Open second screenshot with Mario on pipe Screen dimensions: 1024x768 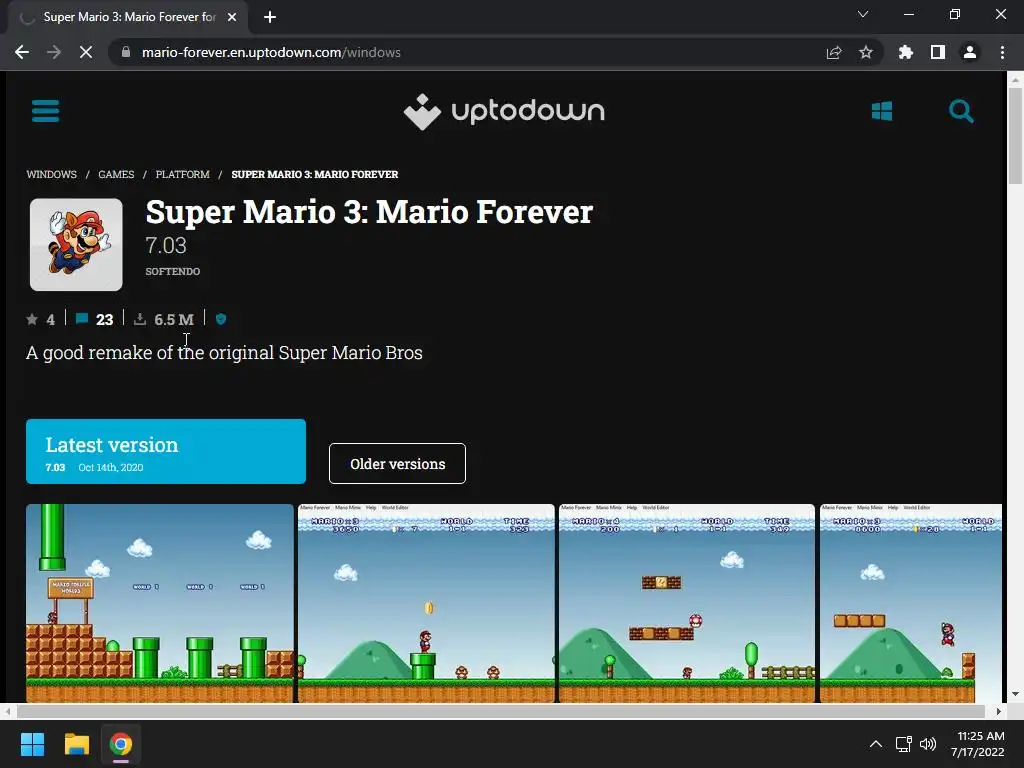click(x=426, y=603)
